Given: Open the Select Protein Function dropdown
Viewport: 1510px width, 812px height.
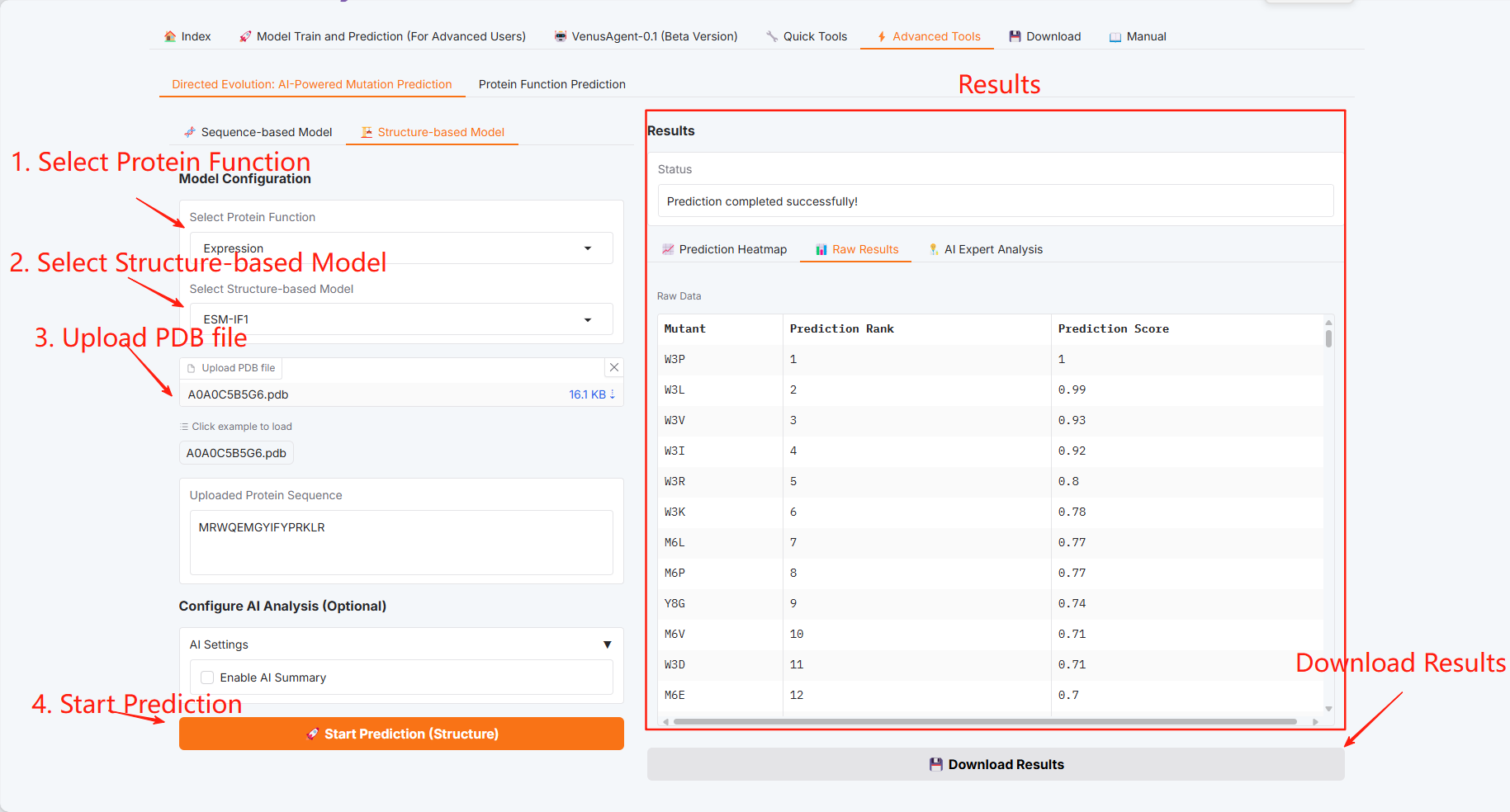Looking at the screenshot, I should coord(401,248).
